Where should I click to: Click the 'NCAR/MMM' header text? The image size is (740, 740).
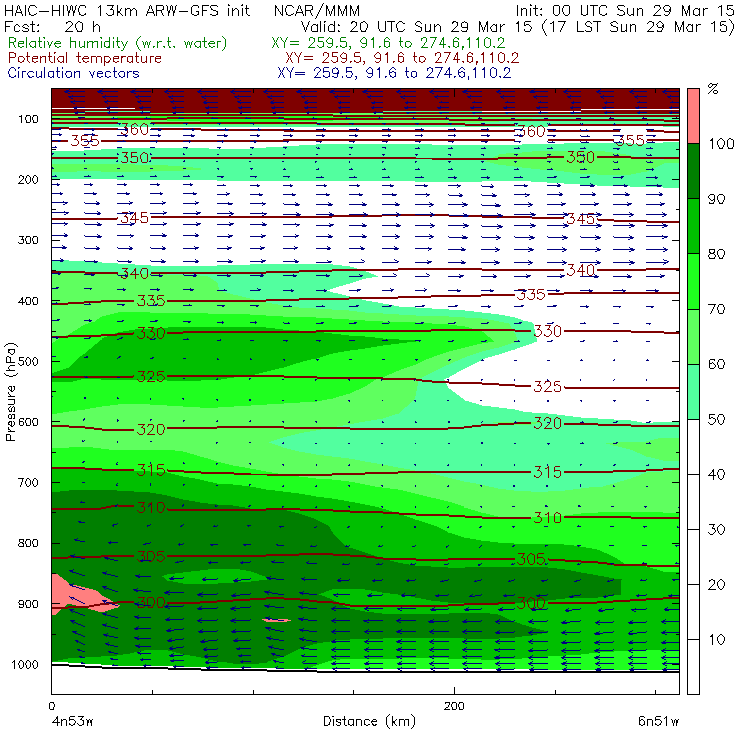317,10
